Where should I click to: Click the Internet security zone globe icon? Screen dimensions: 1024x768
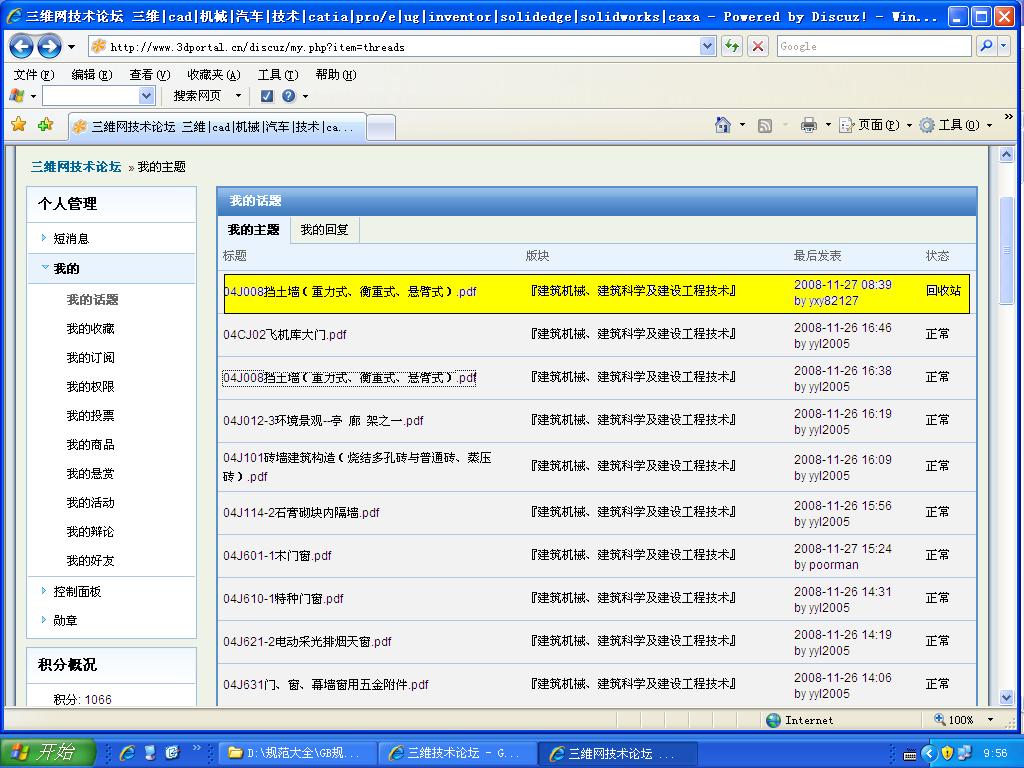pos(773,720)
